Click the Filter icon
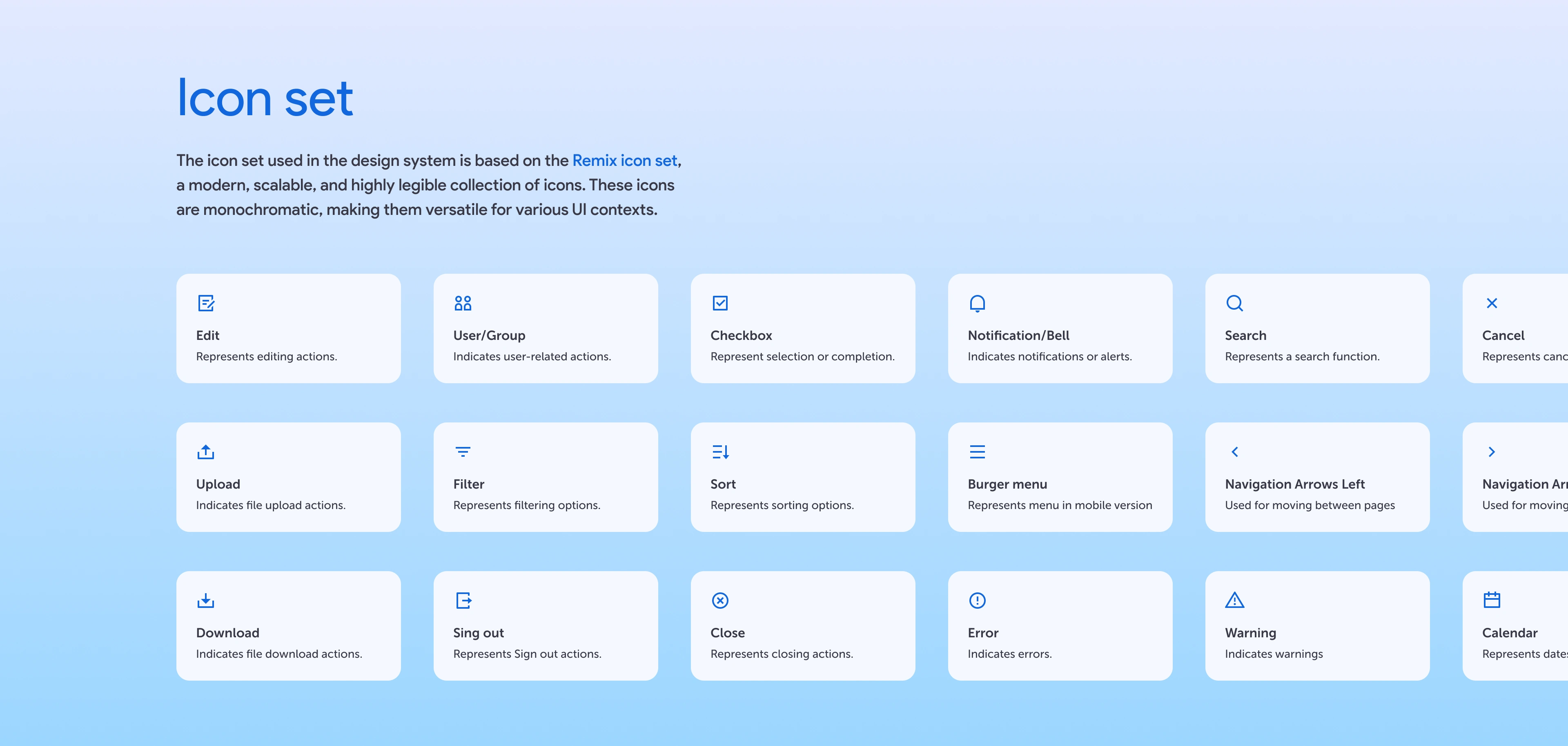This screenshot has height=746, width=1568. click(x=463, y=452)
